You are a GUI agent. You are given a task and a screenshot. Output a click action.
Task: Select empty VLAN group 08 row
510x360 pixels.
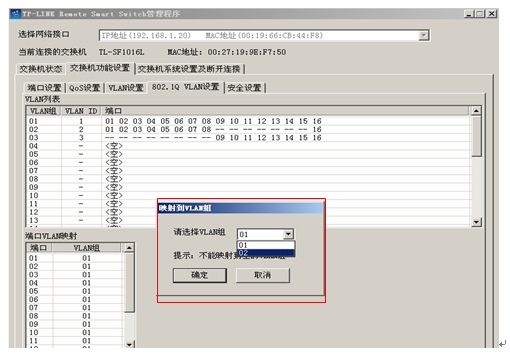248,179
